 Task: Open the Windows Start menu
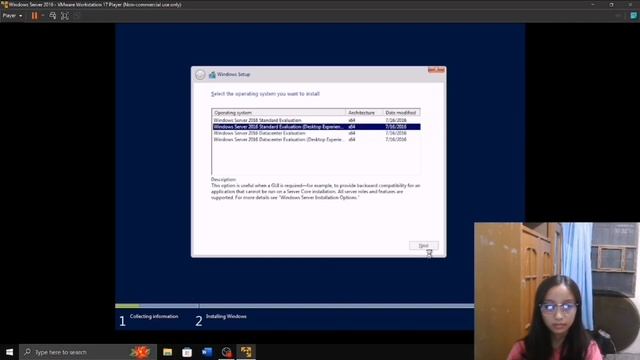[x=9, y=352]
